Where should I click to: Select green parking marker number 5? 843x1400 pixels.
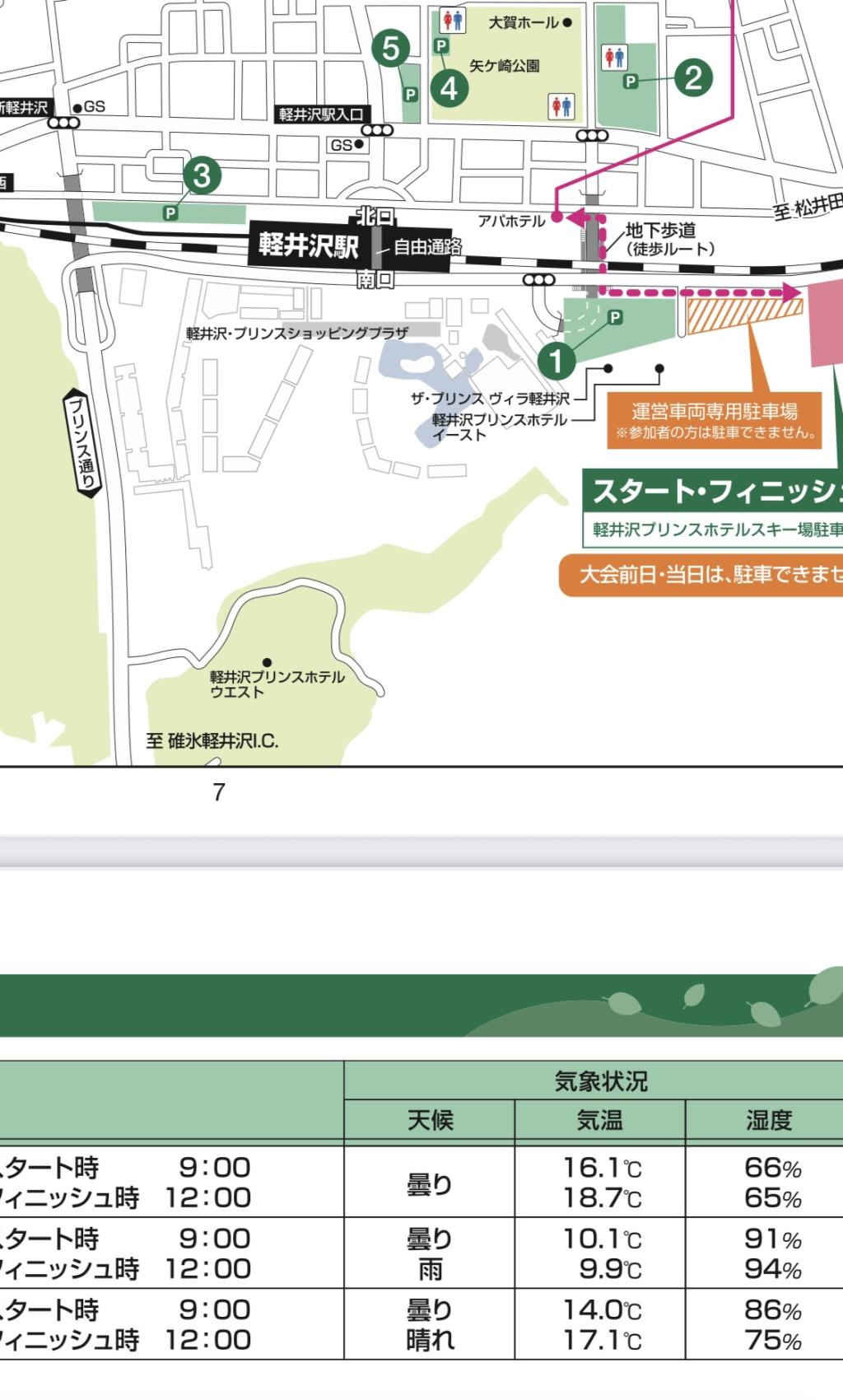(x=390, y=49)
